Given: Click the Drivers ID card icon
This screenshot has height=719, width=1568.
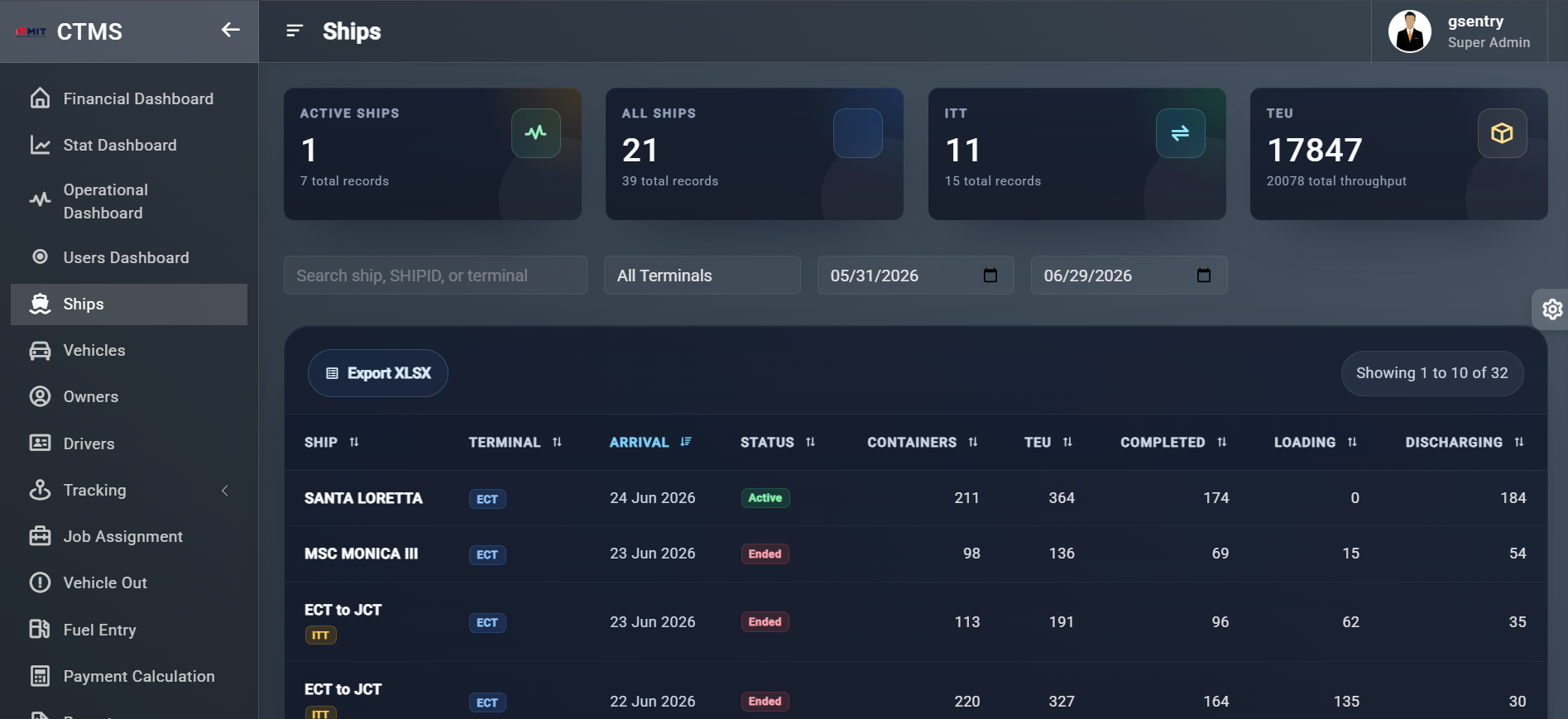Looking at the screenshot, I should tap(40, 443).
